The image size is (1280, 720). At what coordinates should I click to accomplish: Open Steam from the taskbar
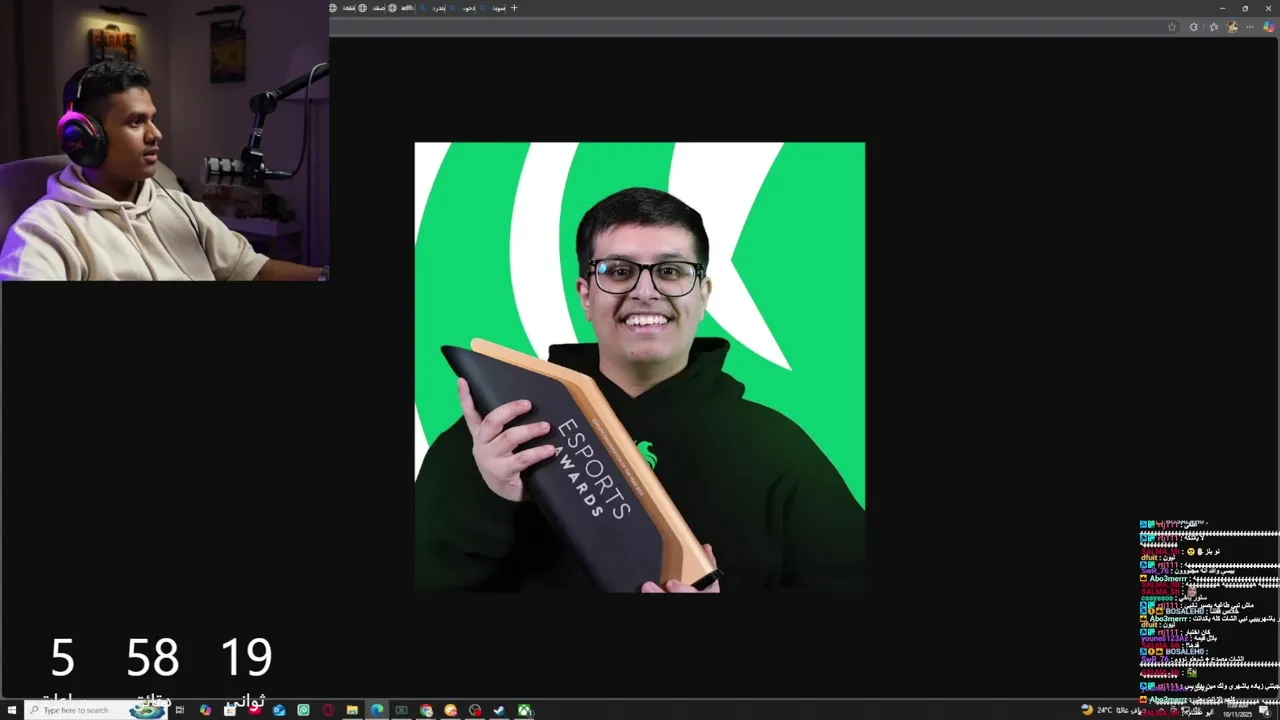[499, 710]
